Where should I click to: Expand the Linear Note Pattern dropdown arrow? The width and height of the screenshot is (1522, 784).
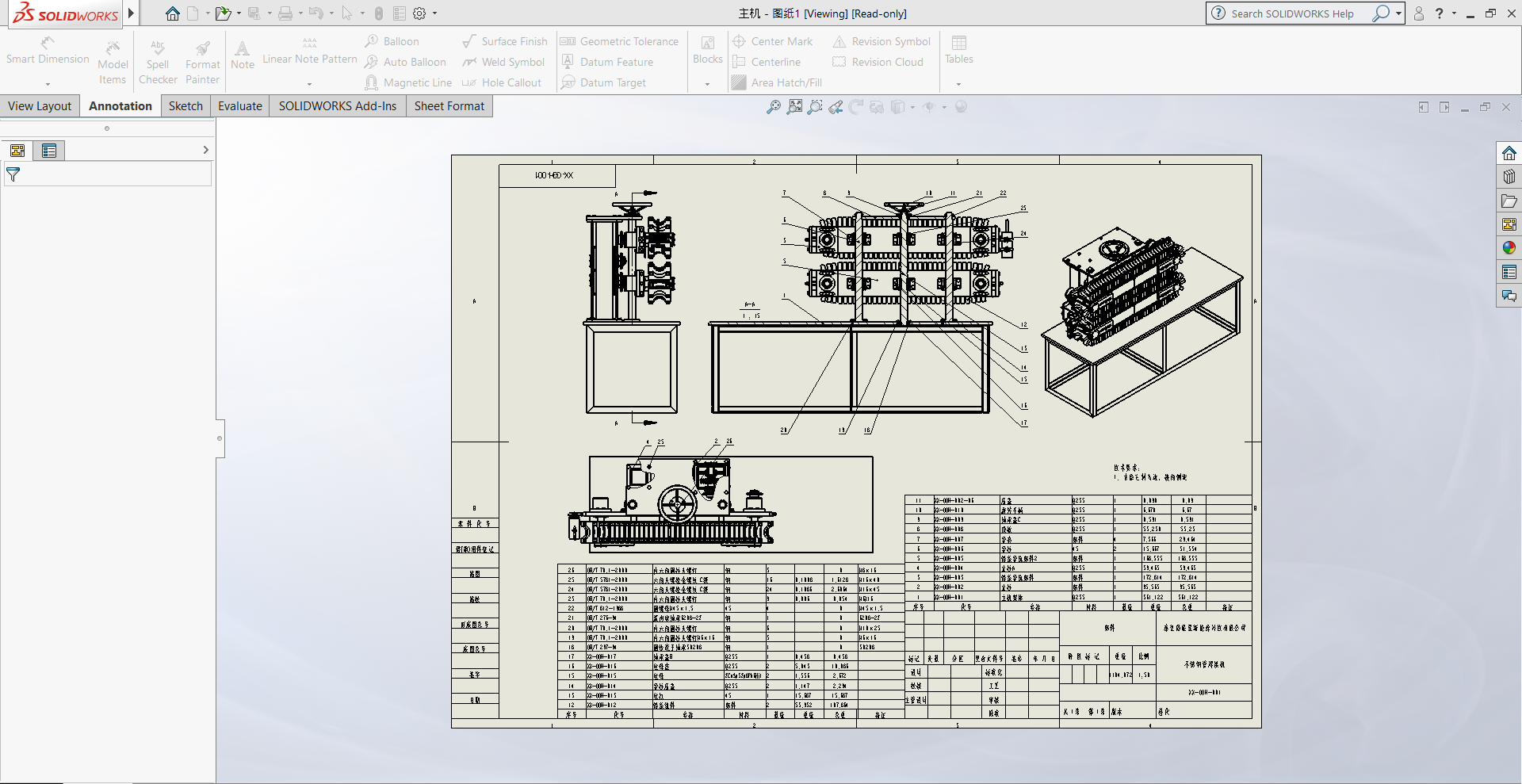[309, 84]
